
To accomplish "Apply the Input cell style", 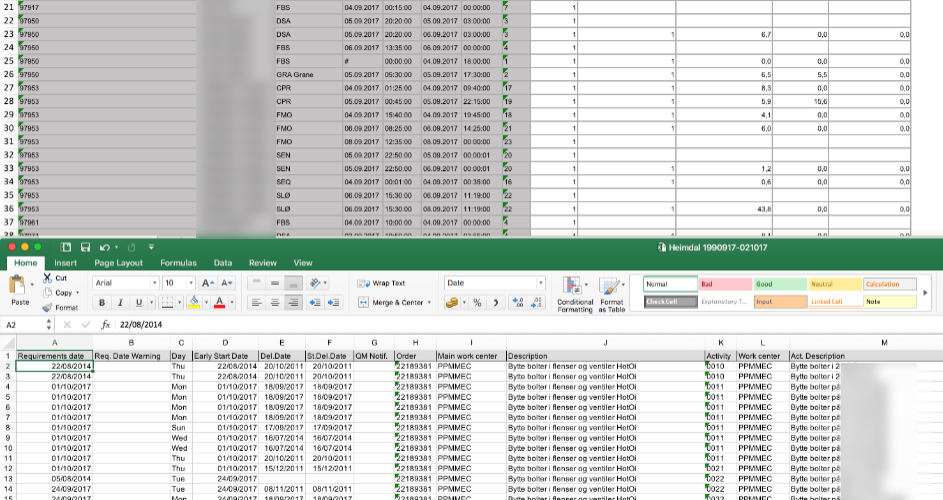I will point(780,301).
